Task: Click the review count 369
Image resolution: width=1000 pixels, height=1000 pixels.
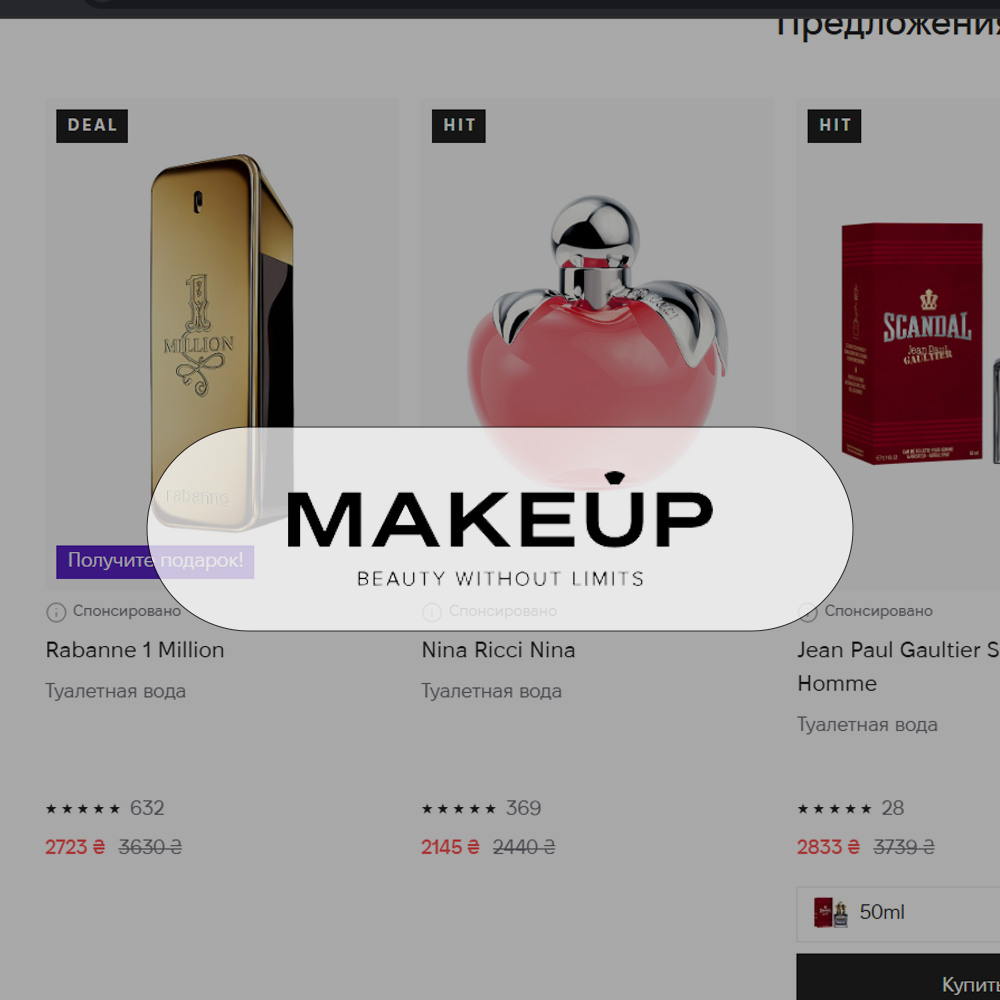Action: [x=523, y=809]
